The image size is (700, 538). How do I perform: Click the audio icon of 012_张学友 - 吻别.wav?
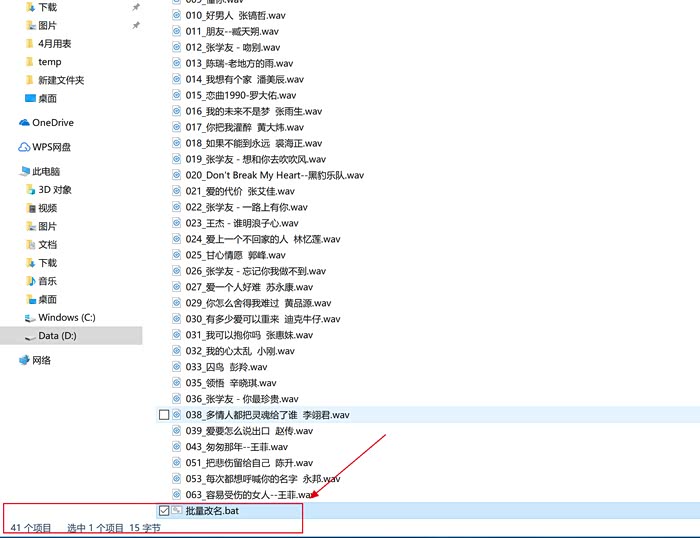pyautogui.click(x=177, y=47)
